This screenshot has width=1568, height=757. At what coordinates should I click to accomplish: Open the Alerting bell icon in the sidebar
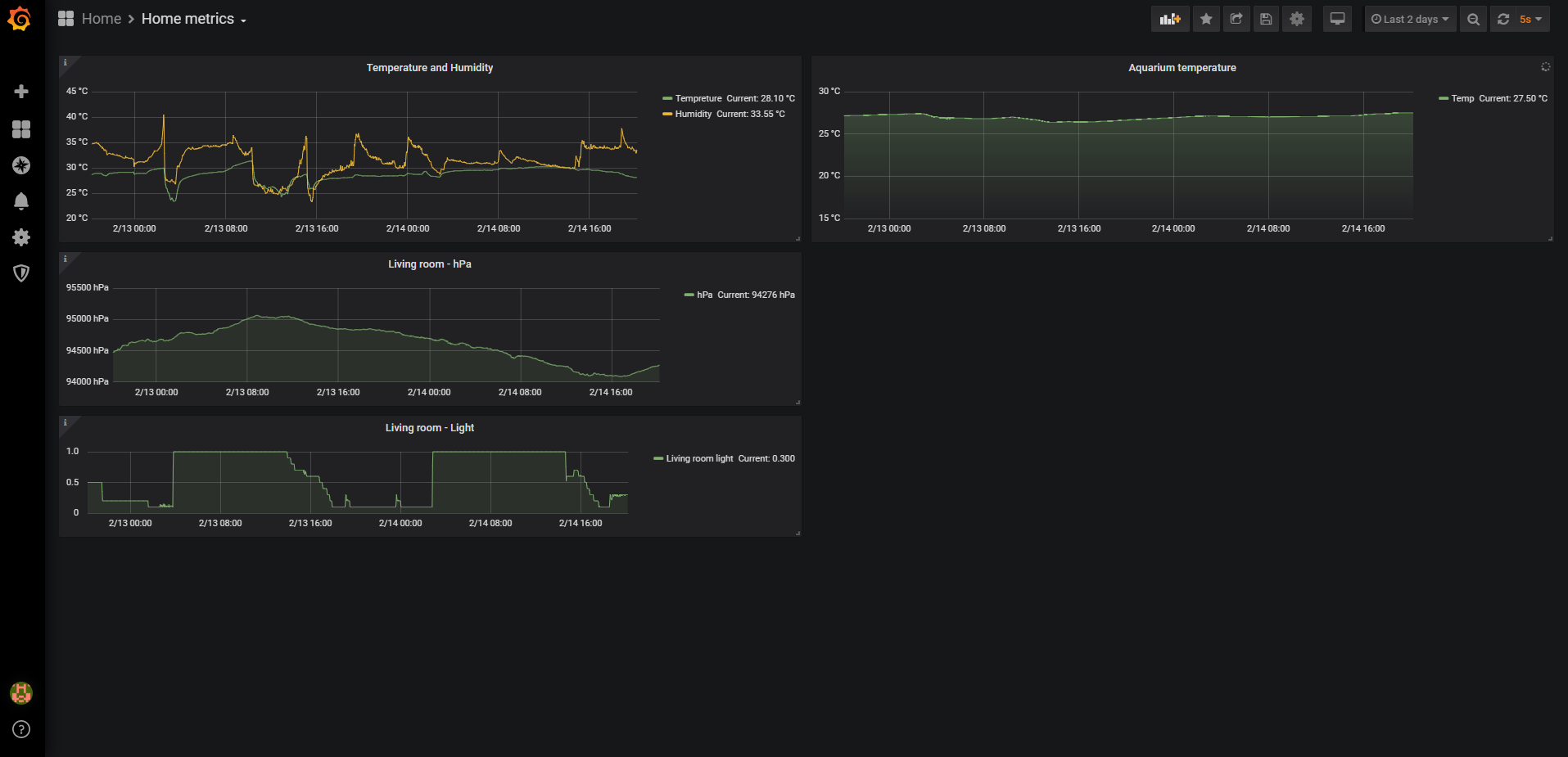click(x=21, y=201)
